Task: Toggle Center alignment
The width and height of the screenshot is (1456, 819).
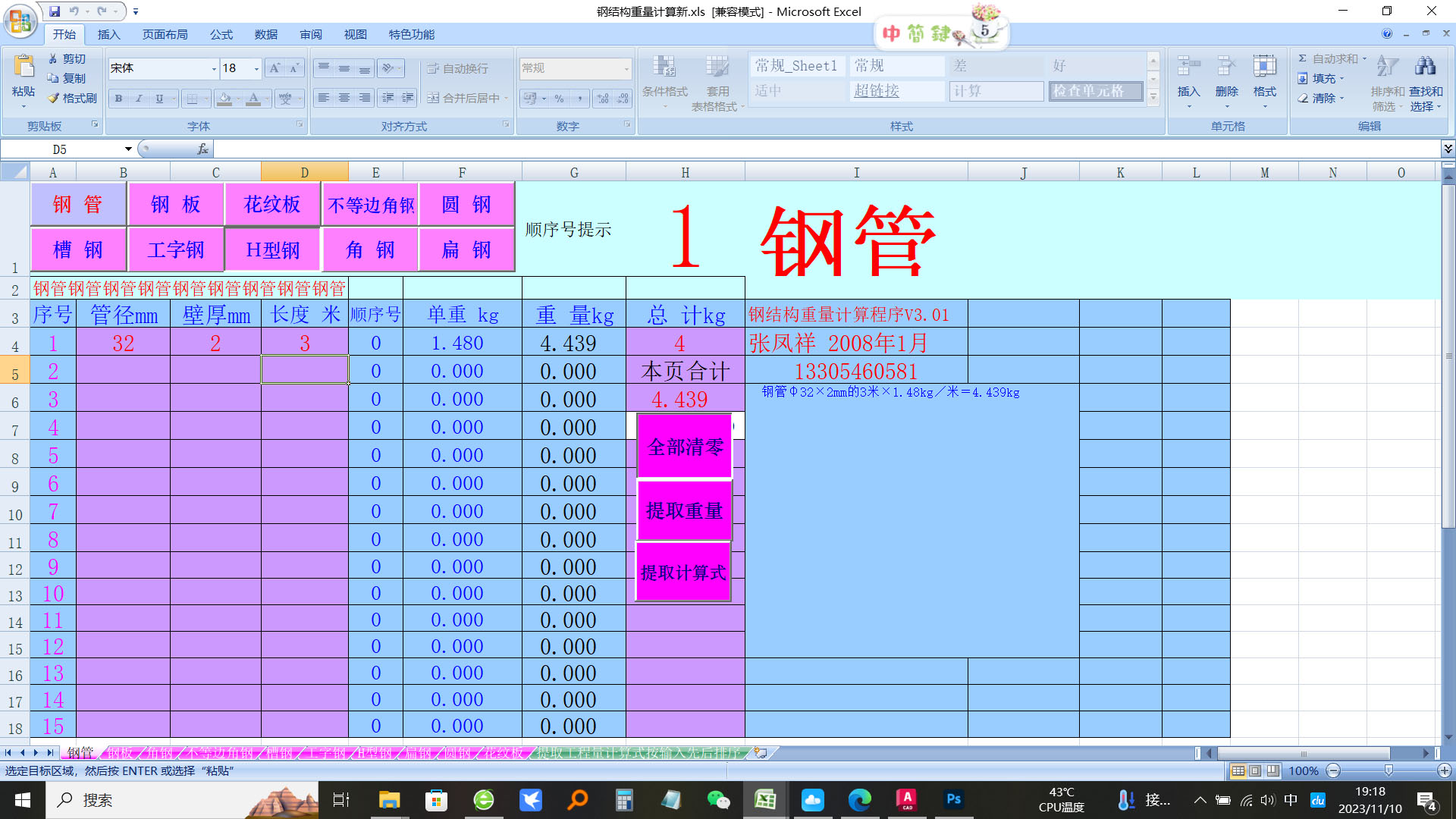Action: [x=344, y=98]
